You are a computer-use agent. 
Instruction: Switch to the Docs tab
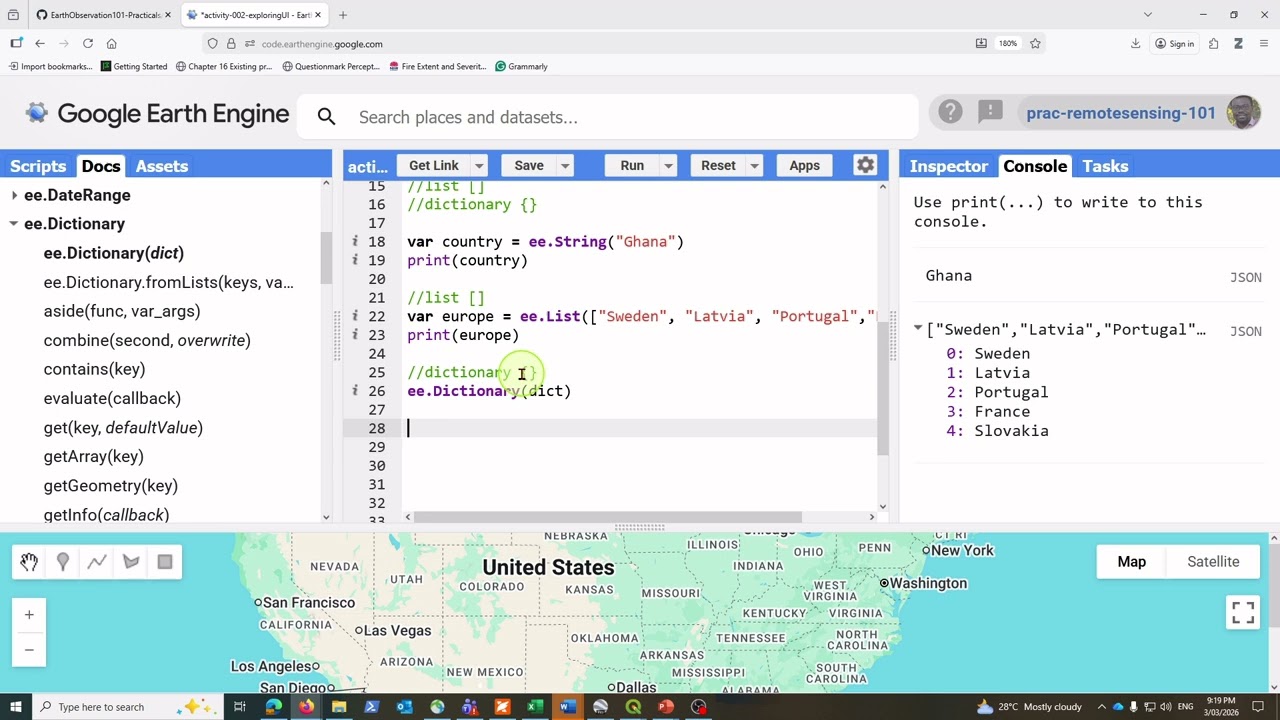point(101,166)
